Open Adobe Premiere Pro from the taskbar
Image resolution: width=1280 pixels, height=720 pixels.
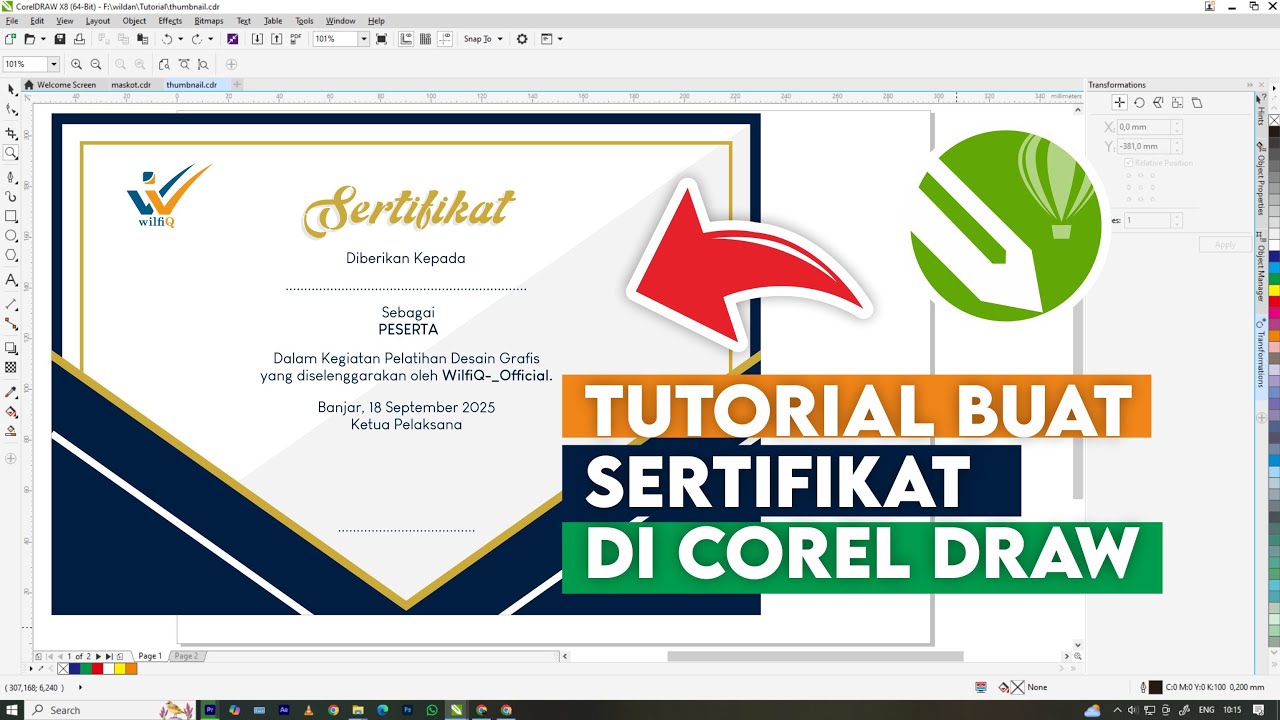211,710
